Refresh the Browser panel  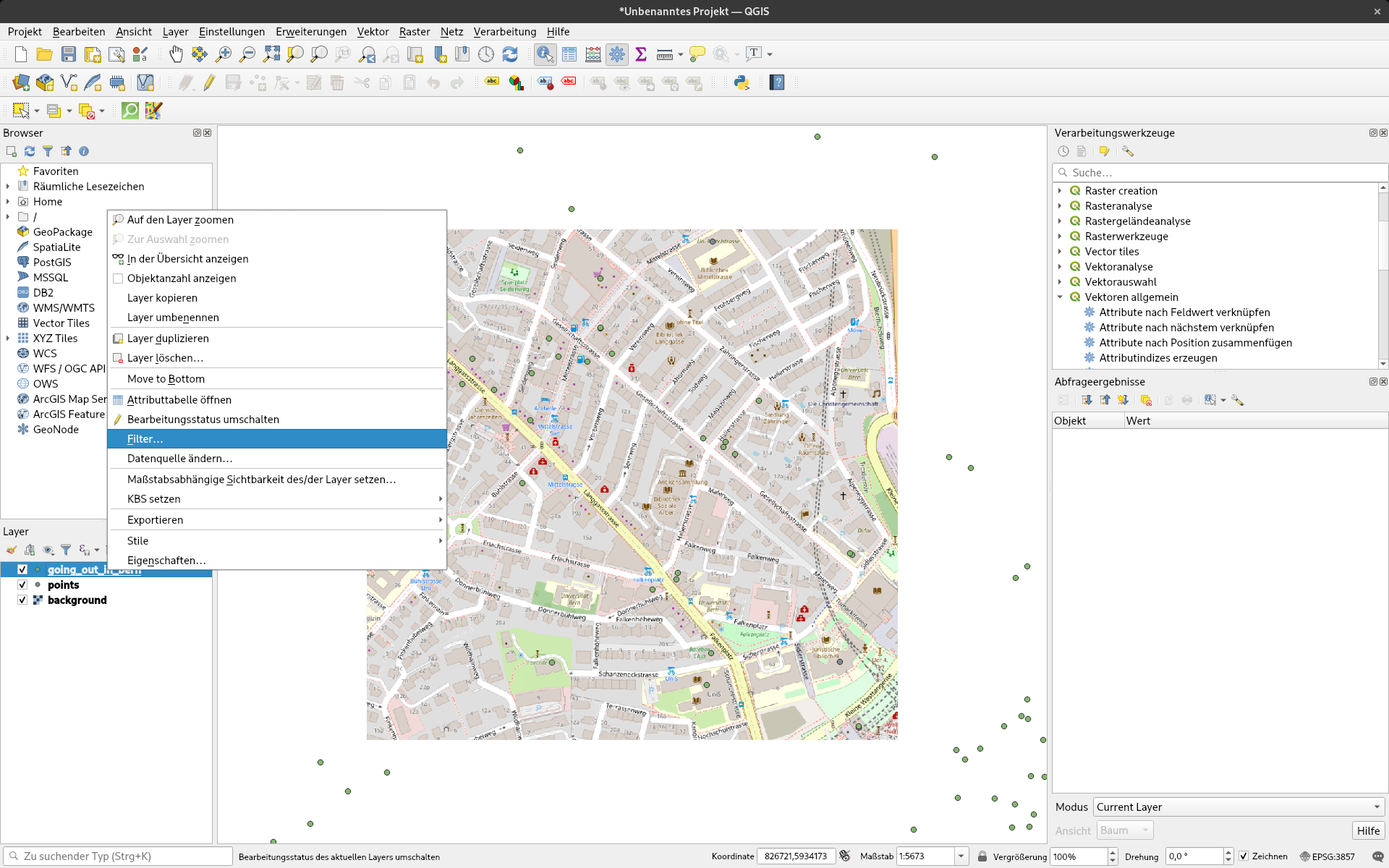pyautogui.click(x=30, y=151)
